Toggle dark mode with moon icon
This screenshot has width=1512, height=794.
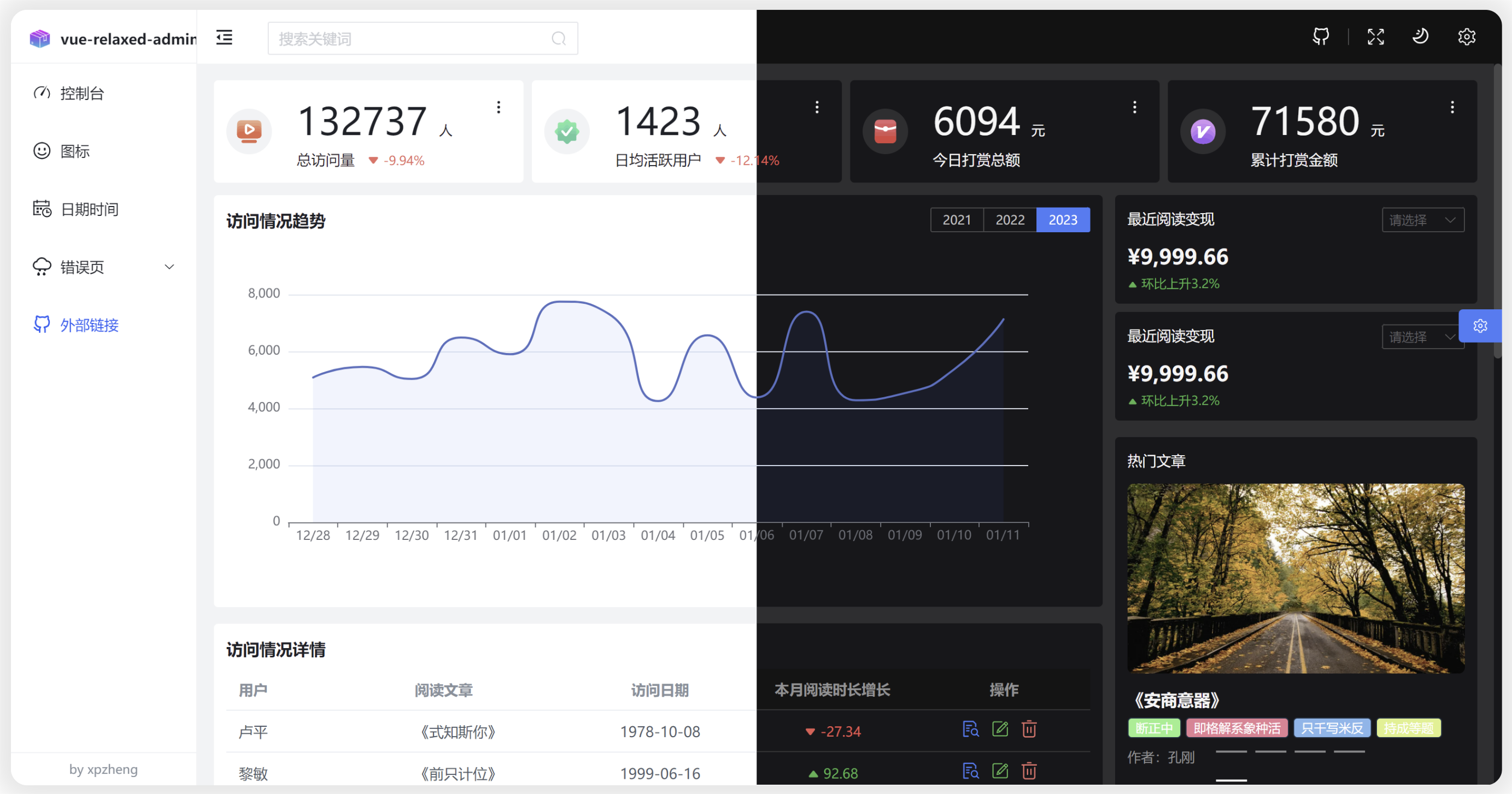[x=1420, y=37]
